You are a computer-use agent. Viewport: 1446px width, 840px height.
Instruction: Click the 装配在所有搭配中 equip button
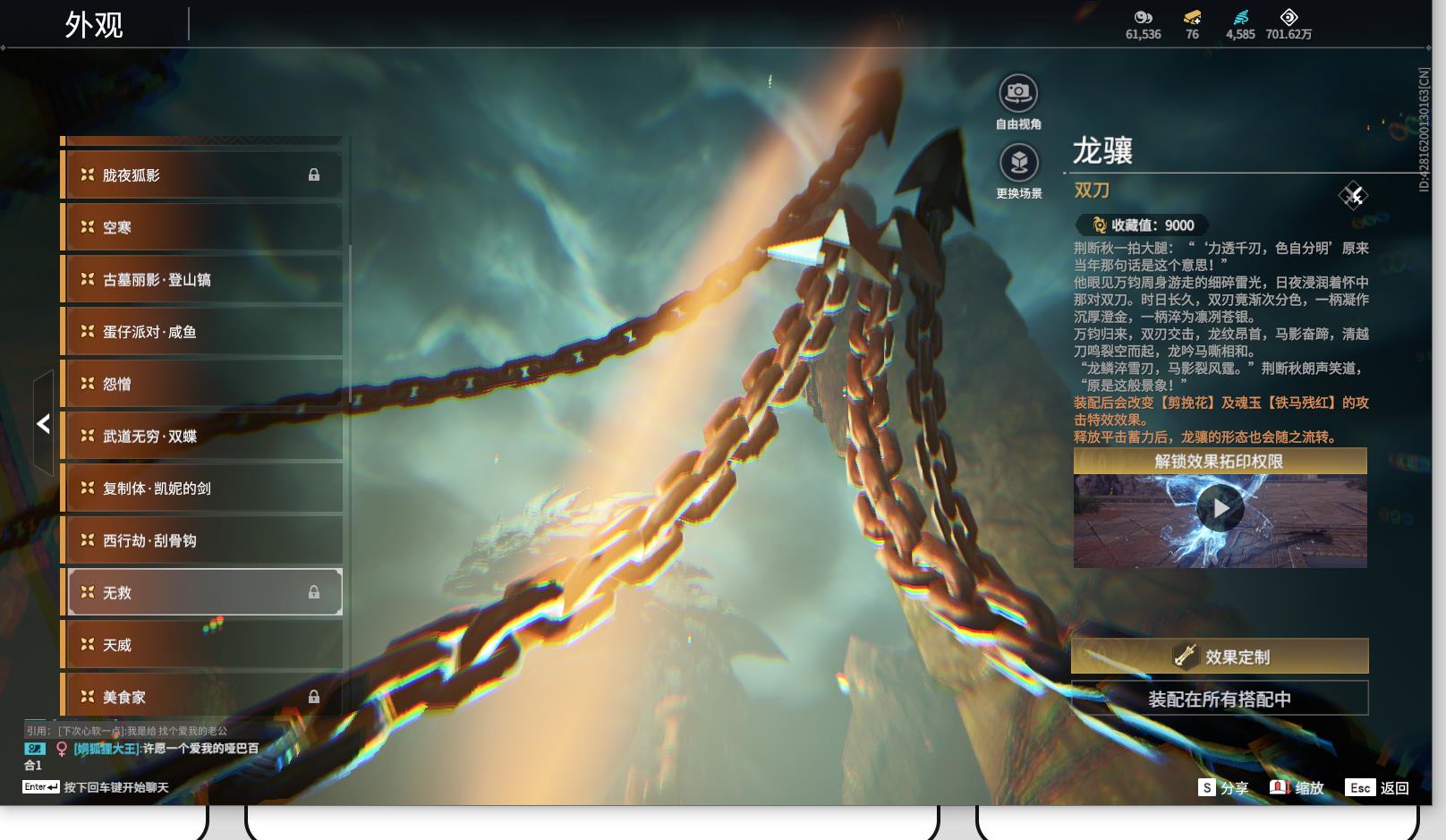coord(1220,699)
